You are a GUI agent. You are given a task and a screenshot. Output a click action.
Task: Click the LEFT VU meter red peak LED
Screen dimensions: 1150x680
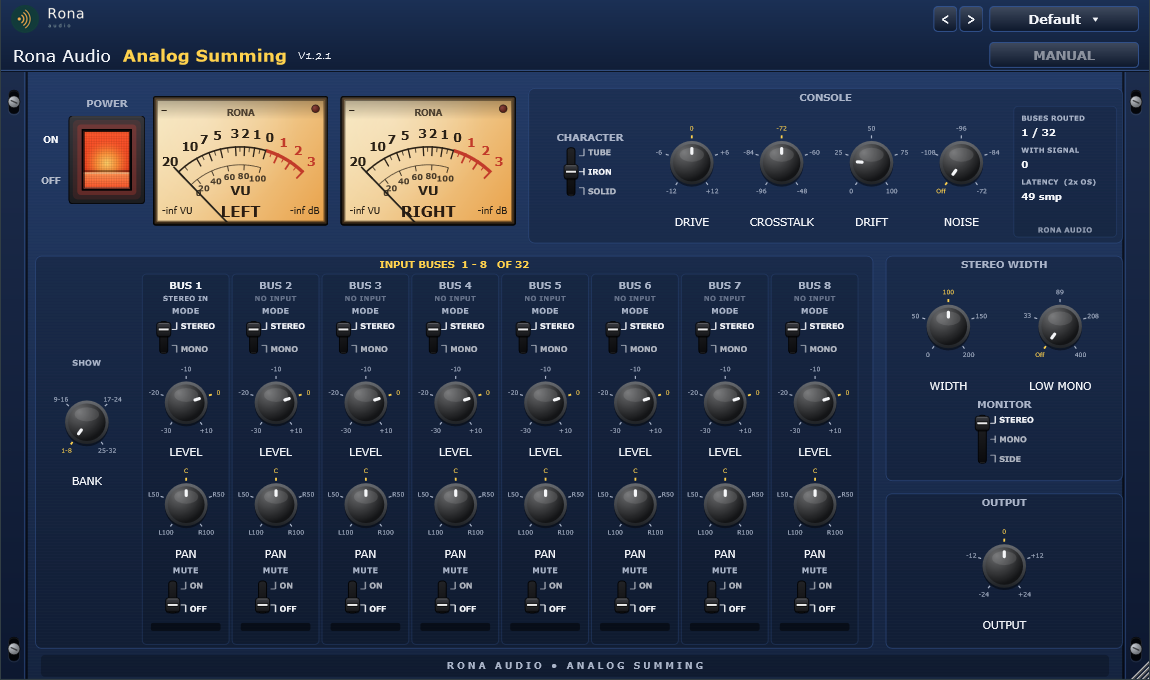315,109
